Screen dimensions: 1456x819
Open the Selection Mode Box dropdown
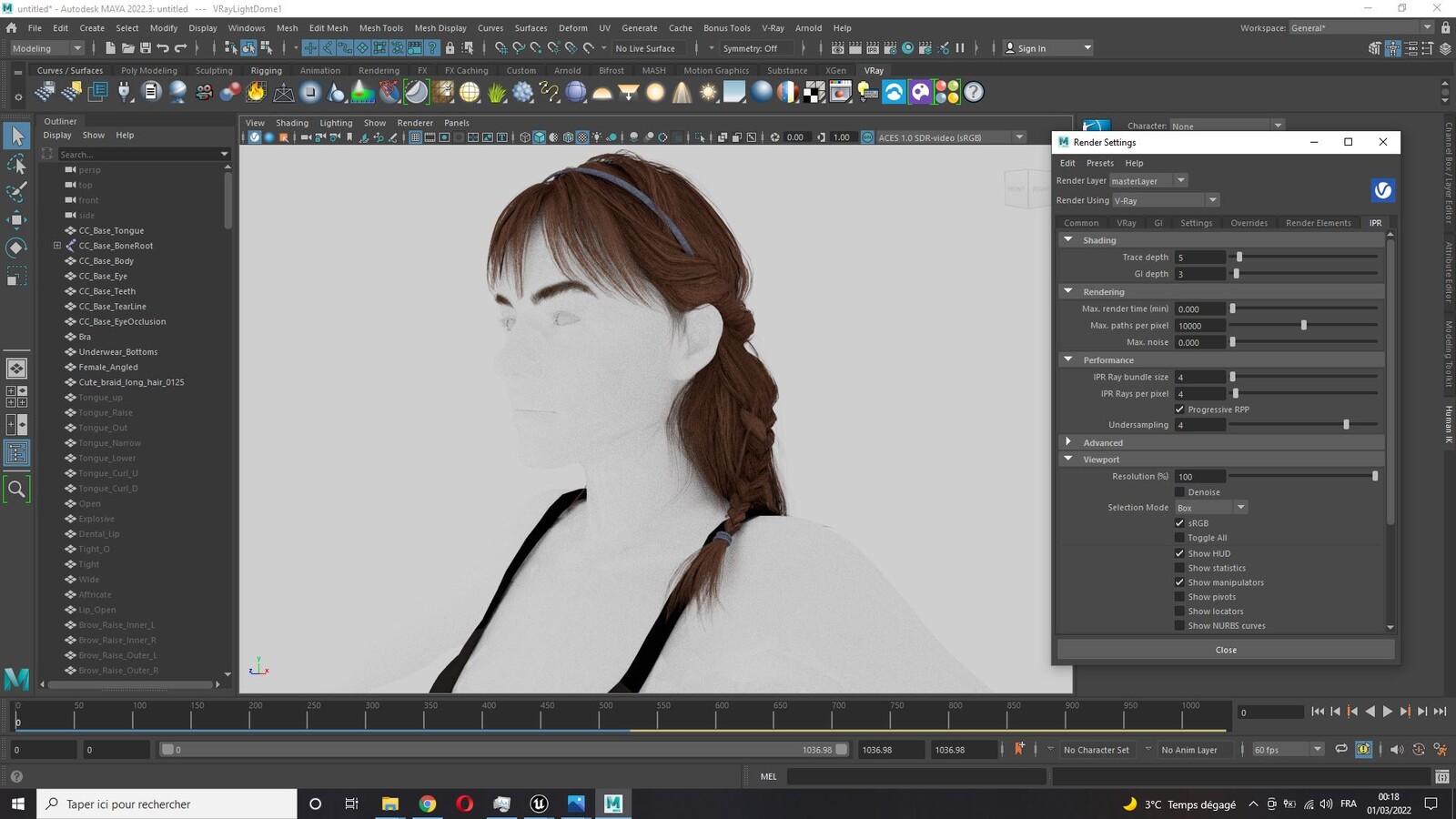1210,508
